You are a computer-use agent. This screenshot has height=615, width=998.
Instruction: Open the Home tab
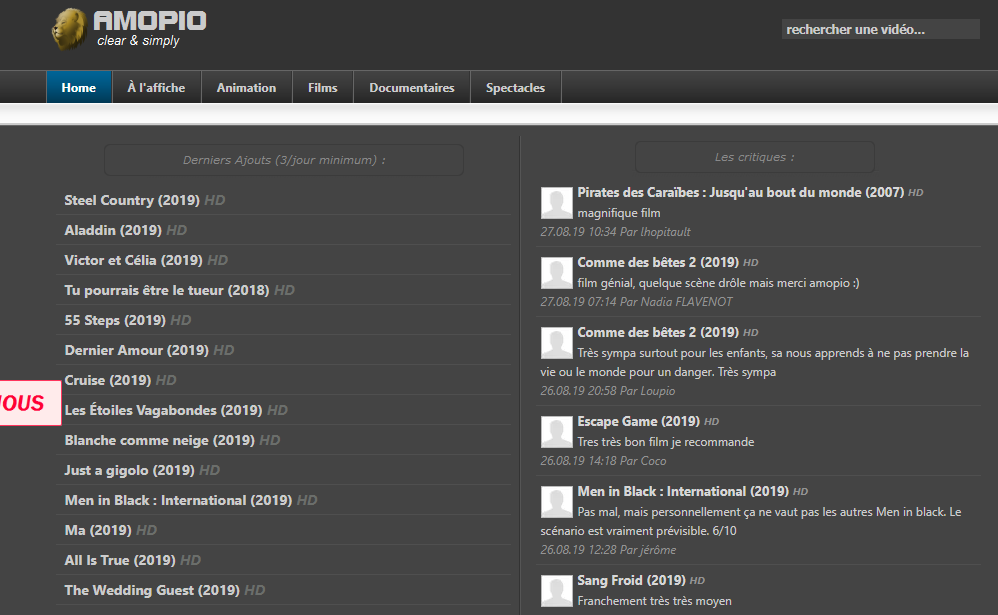[79, 87]
